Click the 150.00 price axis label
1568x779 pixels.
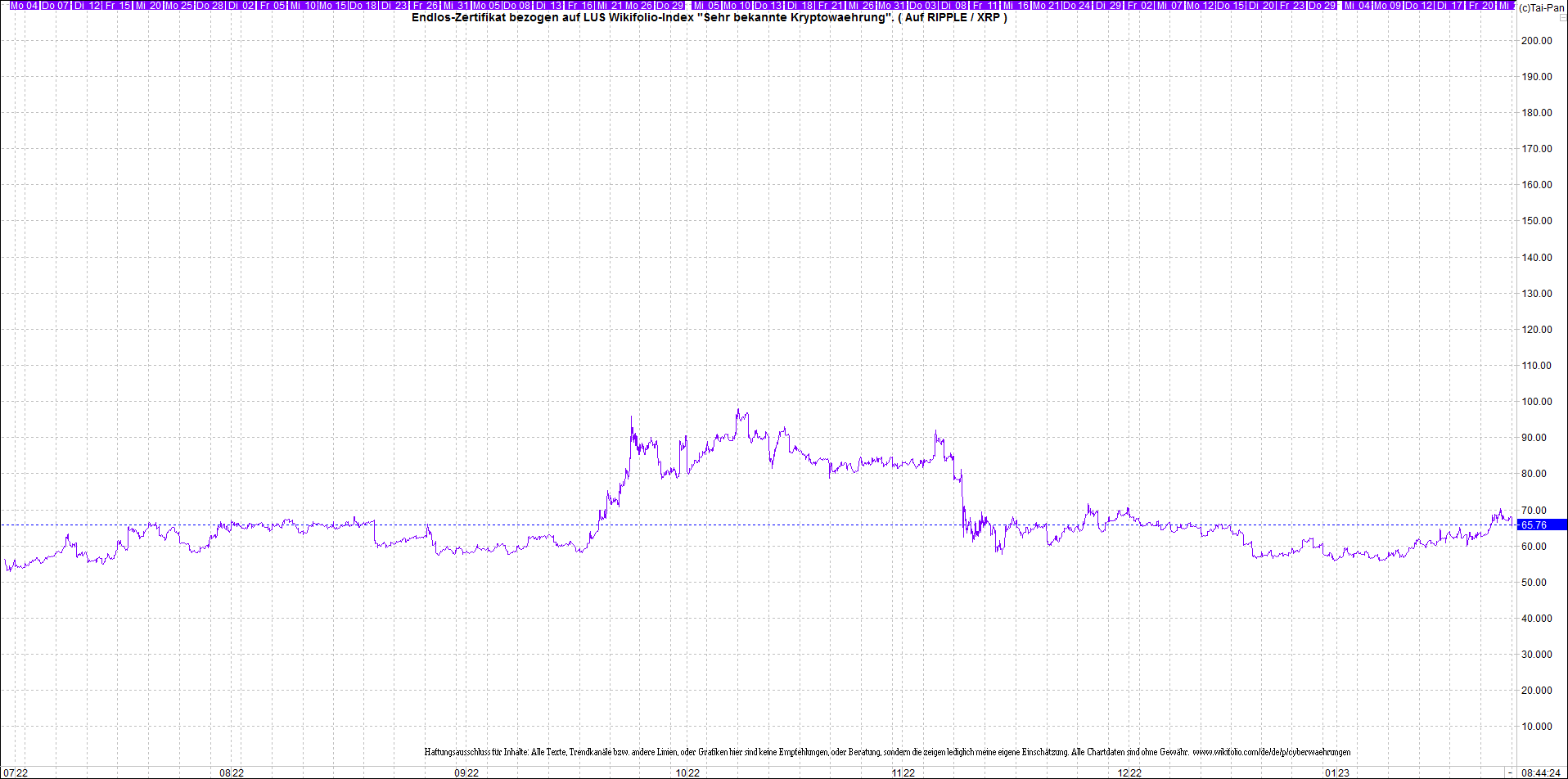(x=1536, y=220)
